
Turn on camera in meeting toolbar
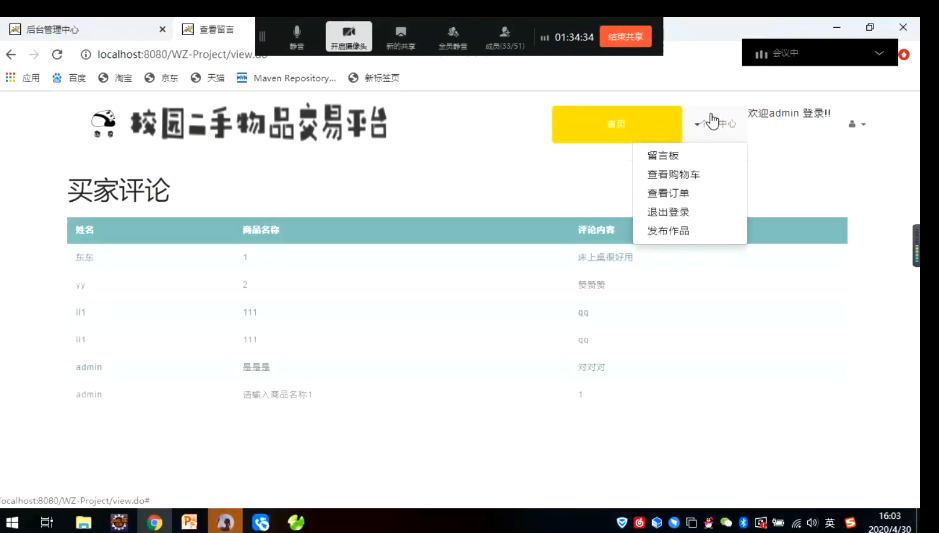pyautogui.click(x=349, y=37)
